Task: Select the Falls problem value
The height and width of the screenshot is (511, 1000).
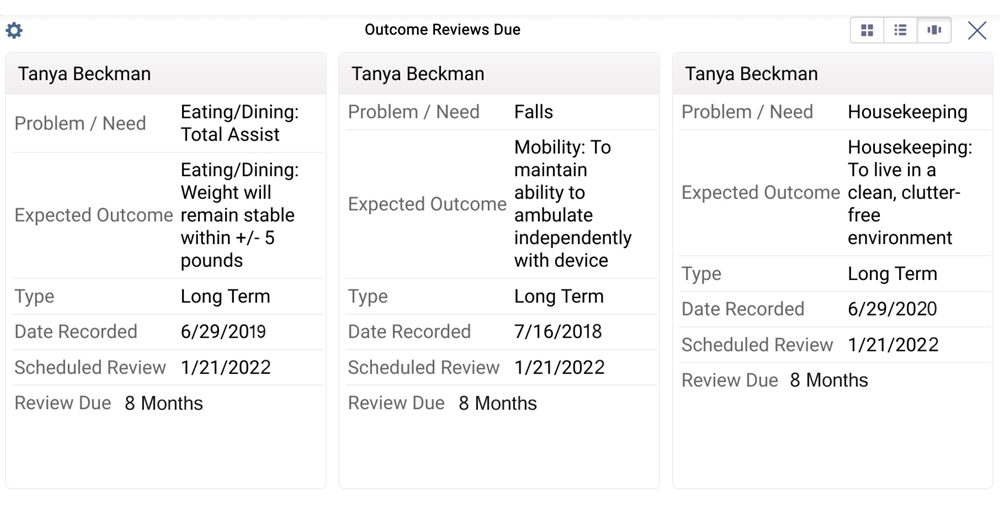Action: point(534,112)
